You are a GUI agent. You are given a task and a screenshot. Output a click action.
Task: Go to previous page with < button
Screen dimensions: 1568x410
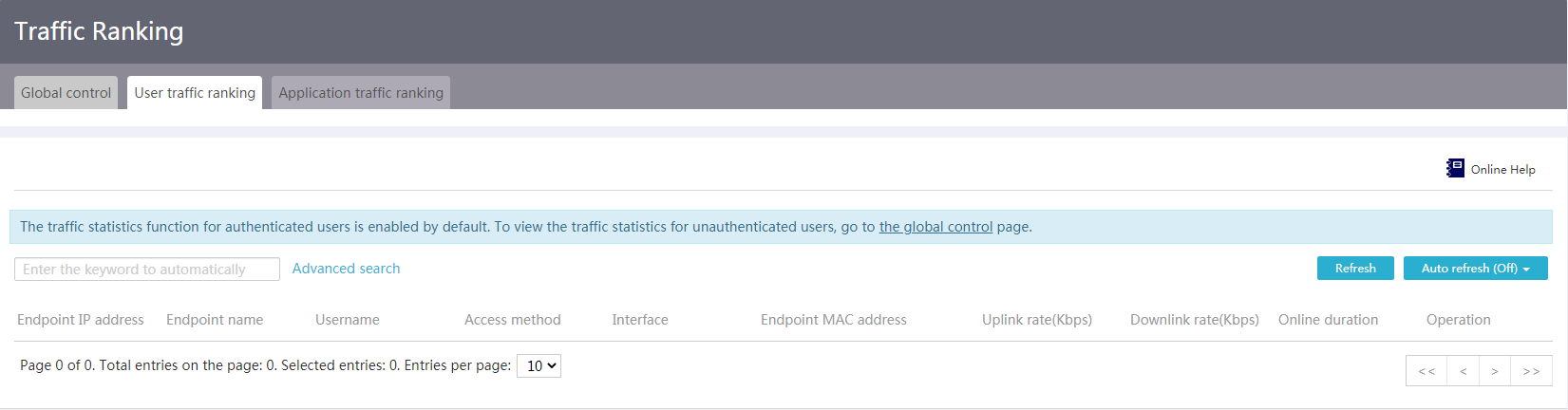click(x=1464, y=371)
